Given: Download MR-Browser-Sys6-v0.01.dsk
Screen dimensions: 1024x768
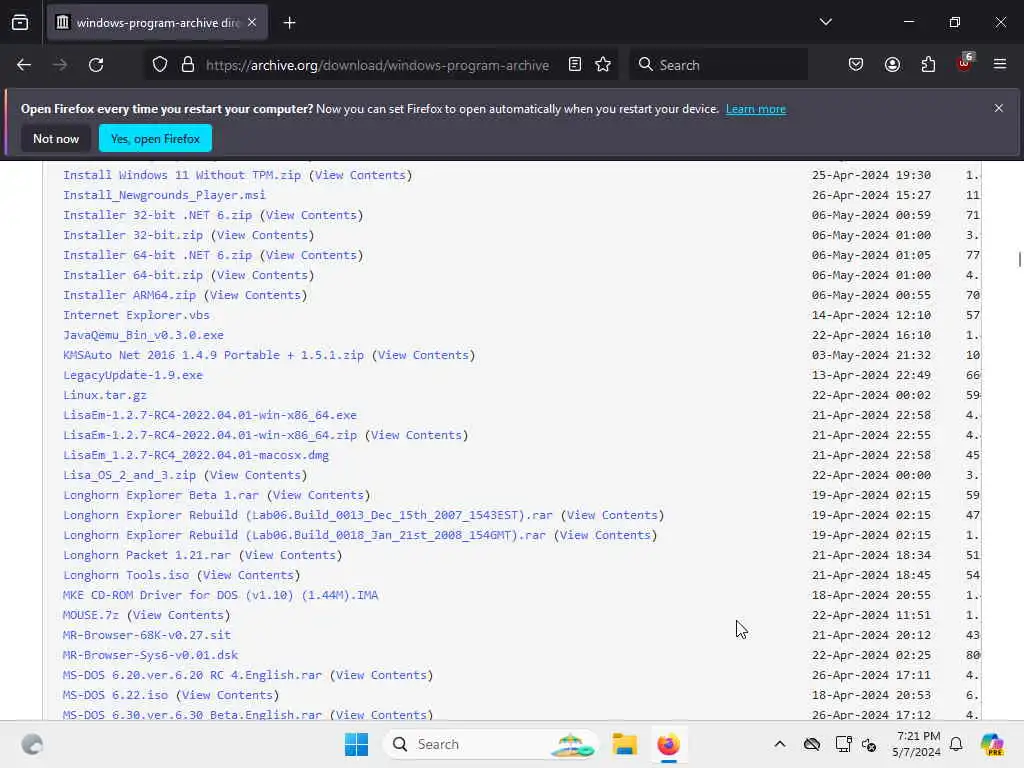Looking at the screenshot, I should pyautogui.click(x=150, y=655).
